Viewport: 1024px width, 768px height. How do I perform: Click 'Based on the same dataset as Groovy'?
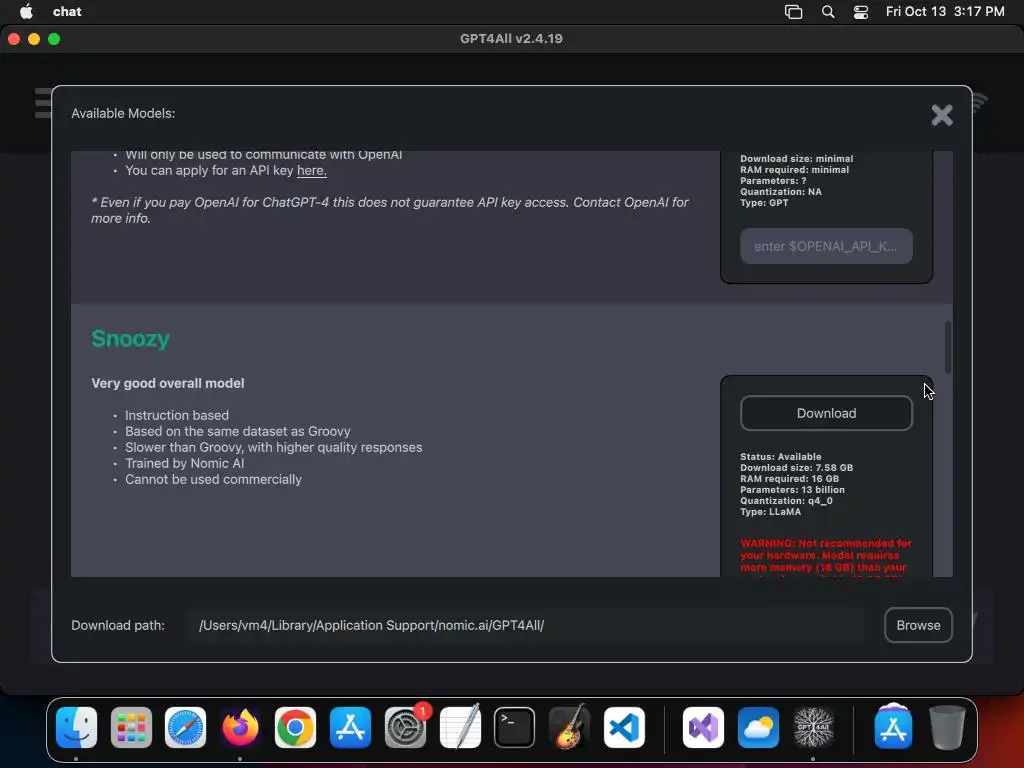click(x=238, y=431)
